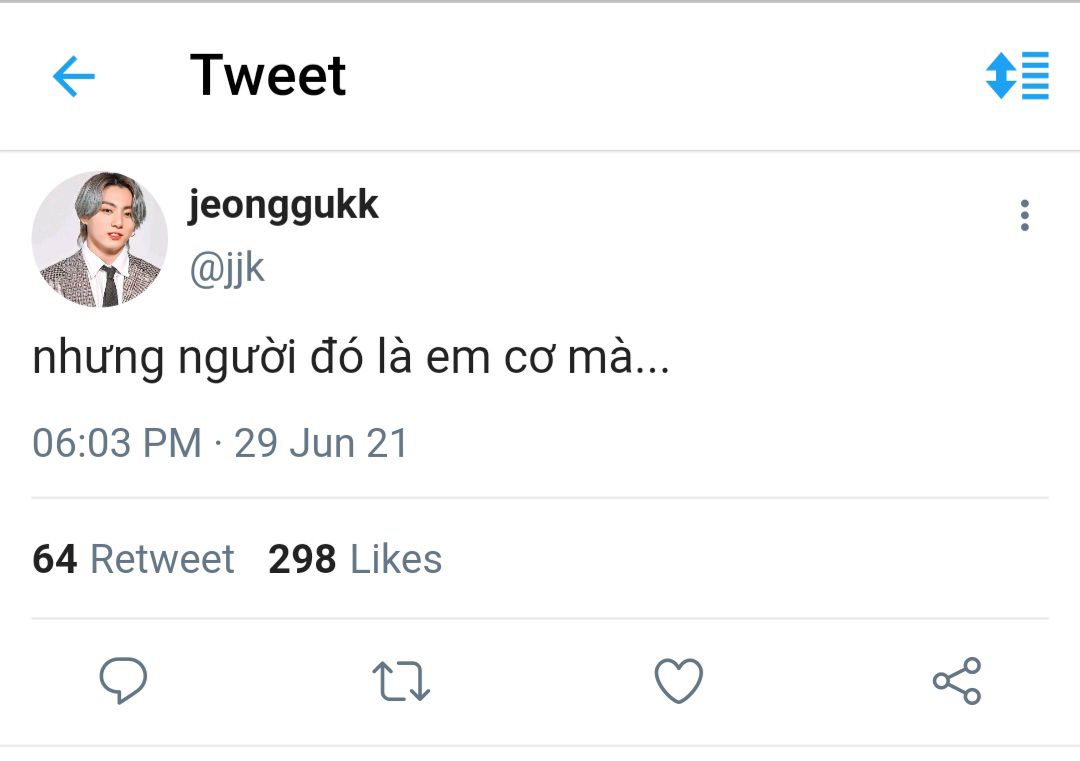Tap the 29 Jun 21 date
Screen dimensions: 1080x761
321,443
